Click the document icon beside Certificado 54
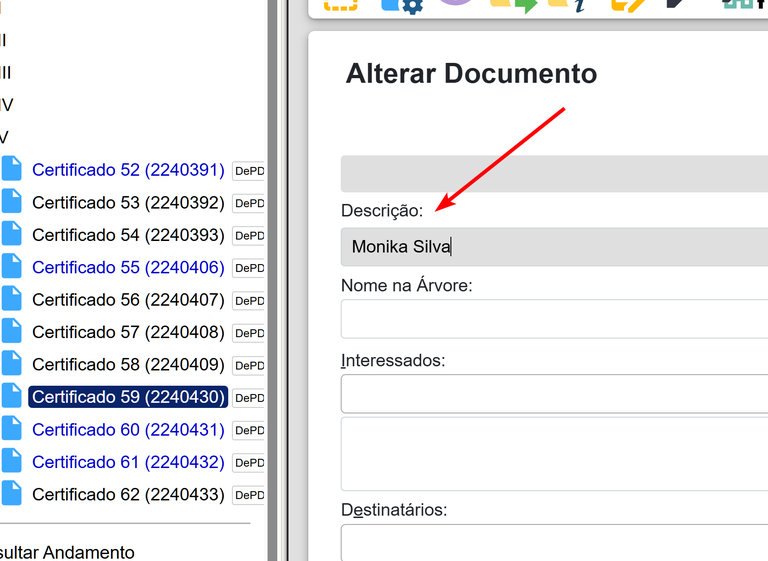The height and width of the screenshot is (561, 768). tap(11, 233)
